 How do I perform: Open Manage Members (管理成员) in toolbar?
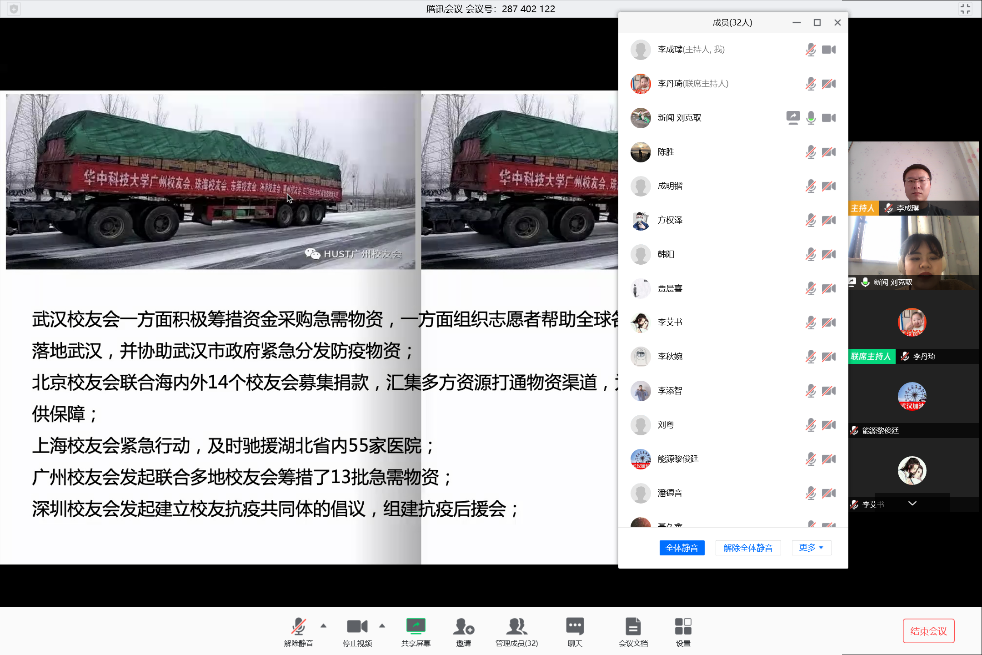pos(516,630)
